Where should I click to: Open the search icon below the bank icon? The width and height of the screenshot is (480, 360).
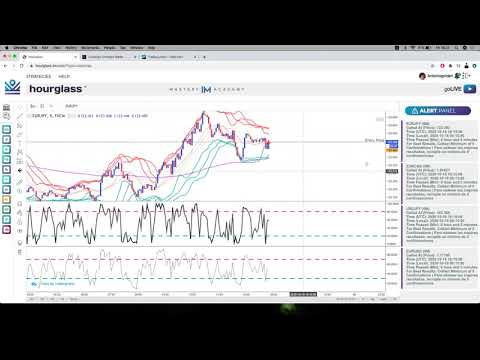point(7,116)
